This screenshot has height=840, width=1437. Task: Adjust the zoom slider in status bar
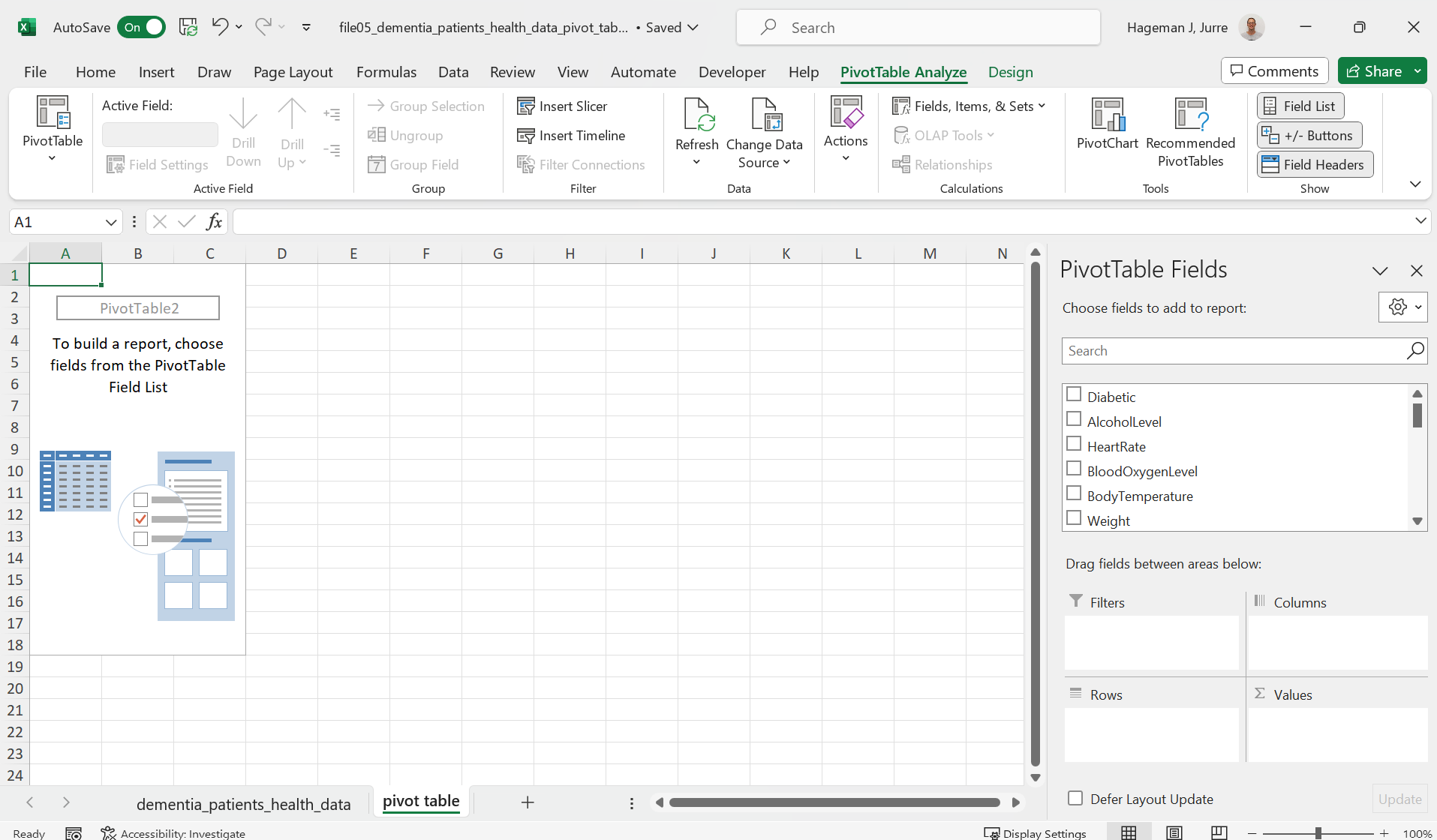pos(1317,832)
